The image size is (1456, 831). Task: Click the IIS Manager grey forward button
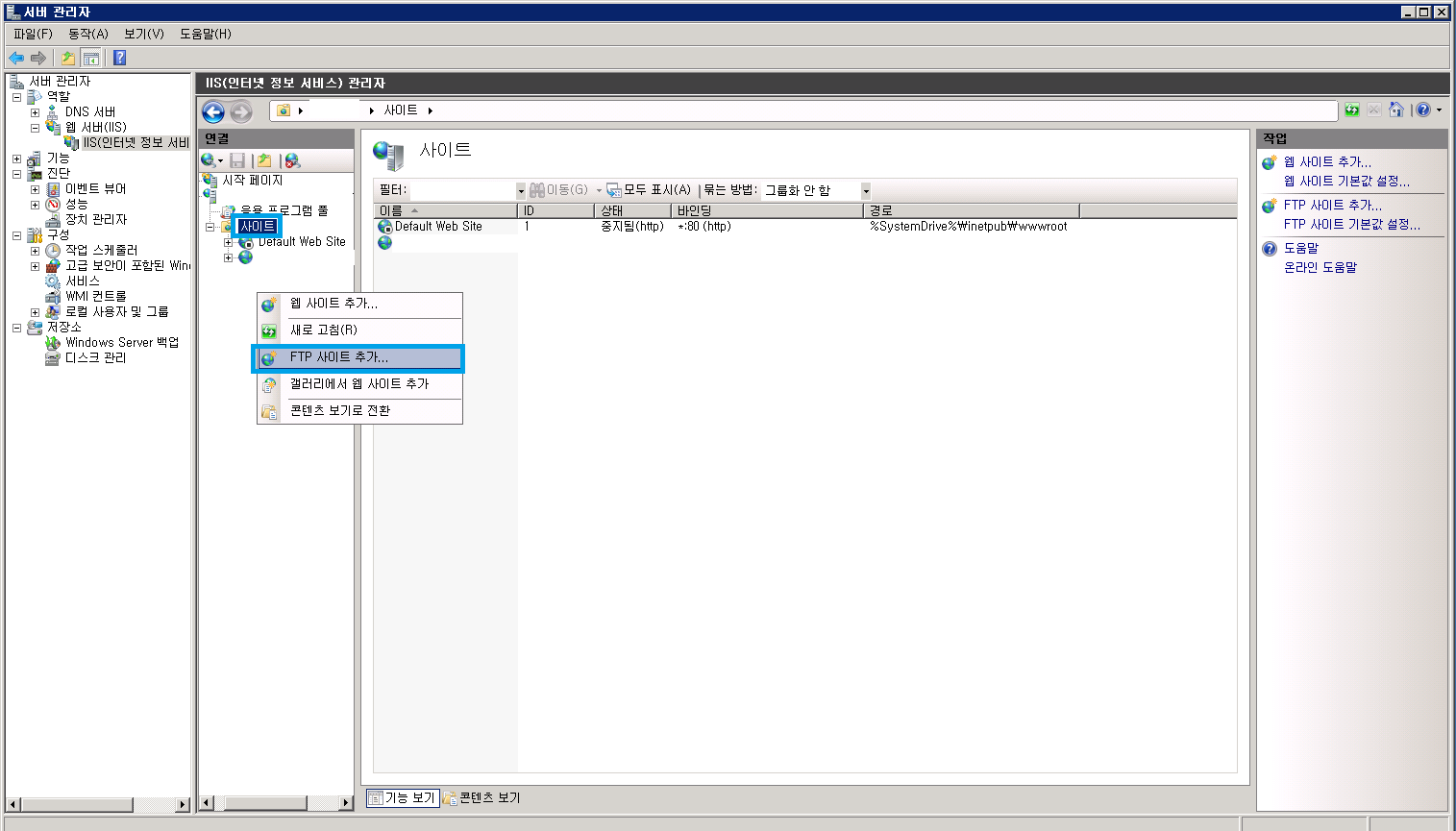[240, 111]
